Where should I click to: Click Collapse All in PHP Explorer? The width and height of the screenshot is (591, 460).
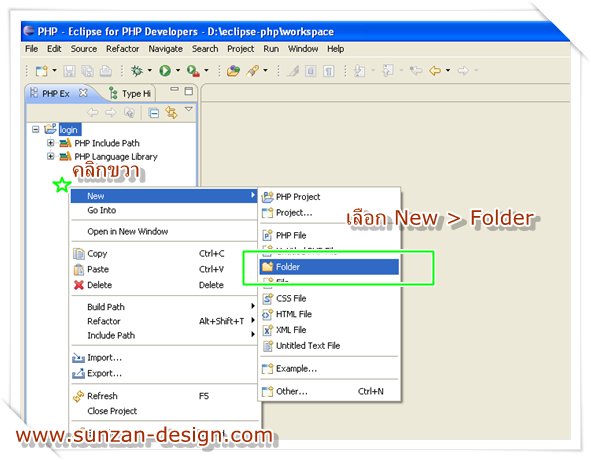(153, 113)
